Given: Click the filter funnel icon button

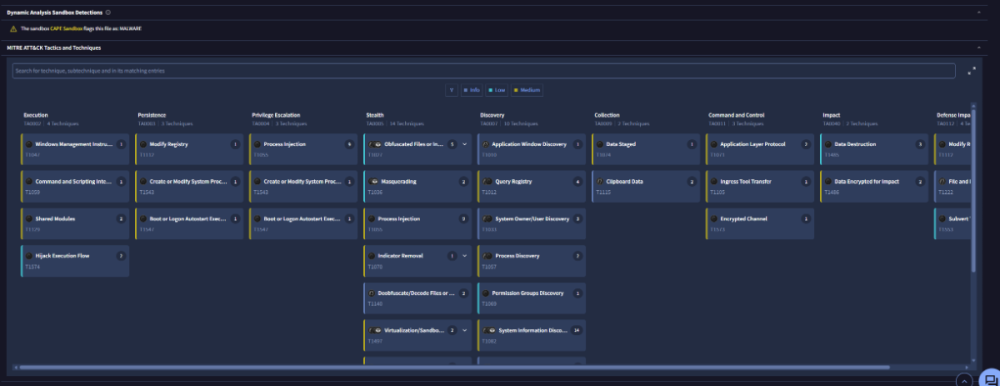Looking at the screenshot, I should click(x=452, y=90).
